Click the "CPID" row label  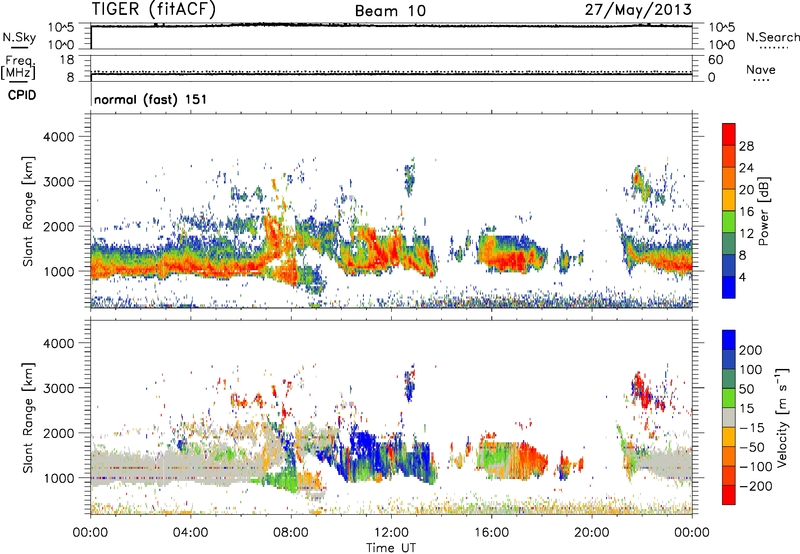click(22, 95)
